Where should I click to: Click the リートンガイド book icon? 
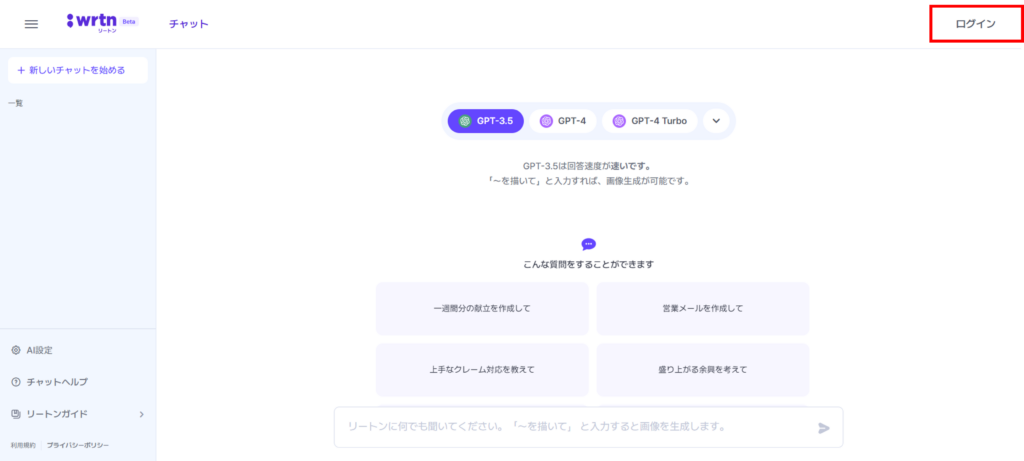point(16,414)
